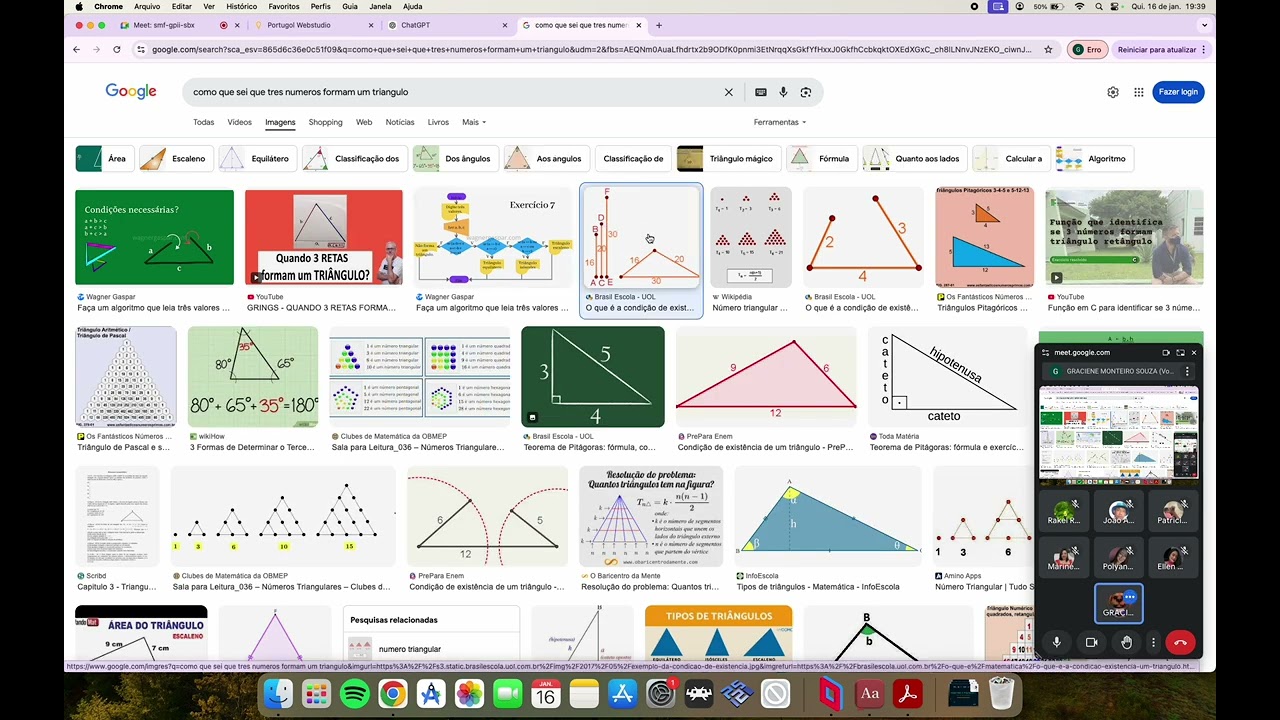This screenshot has width=1280, height=720.
Task: Open the Histórico menu in the menu bar
Action: click(241, 6)
